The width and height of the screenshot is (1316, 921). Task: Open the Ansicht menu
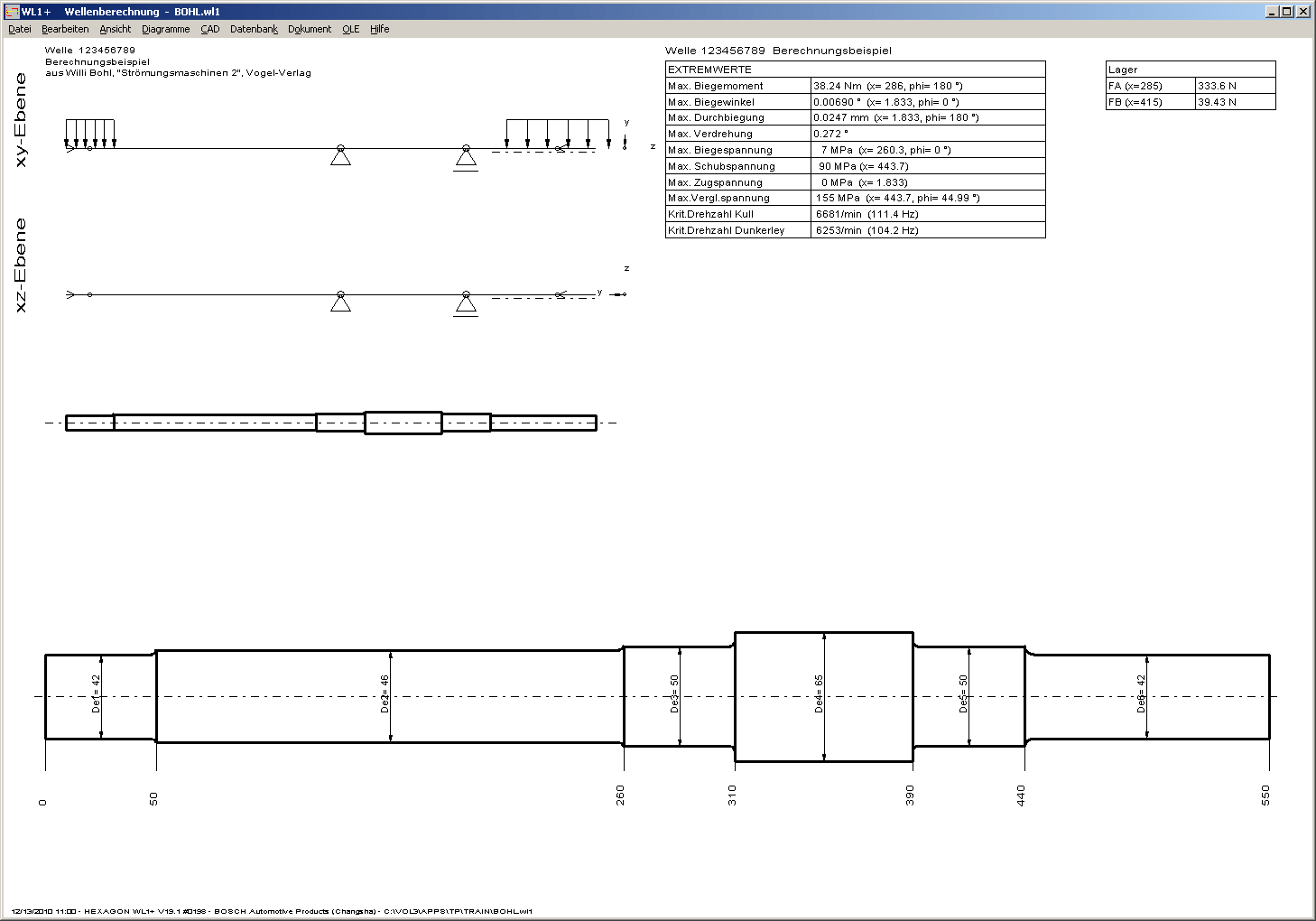pos(115,29)
